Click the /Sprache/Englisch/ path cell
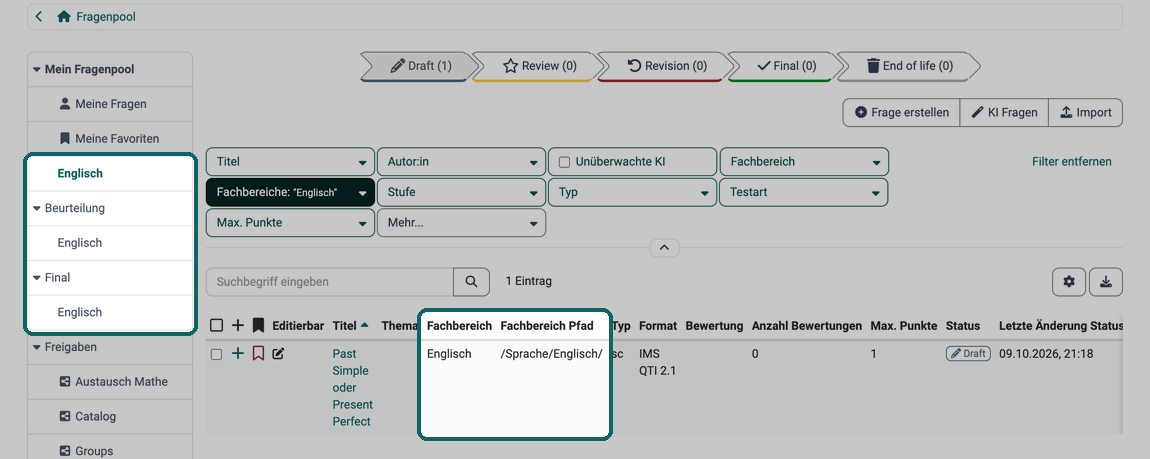Screen dimensions: 1150x459 point(552,354)
